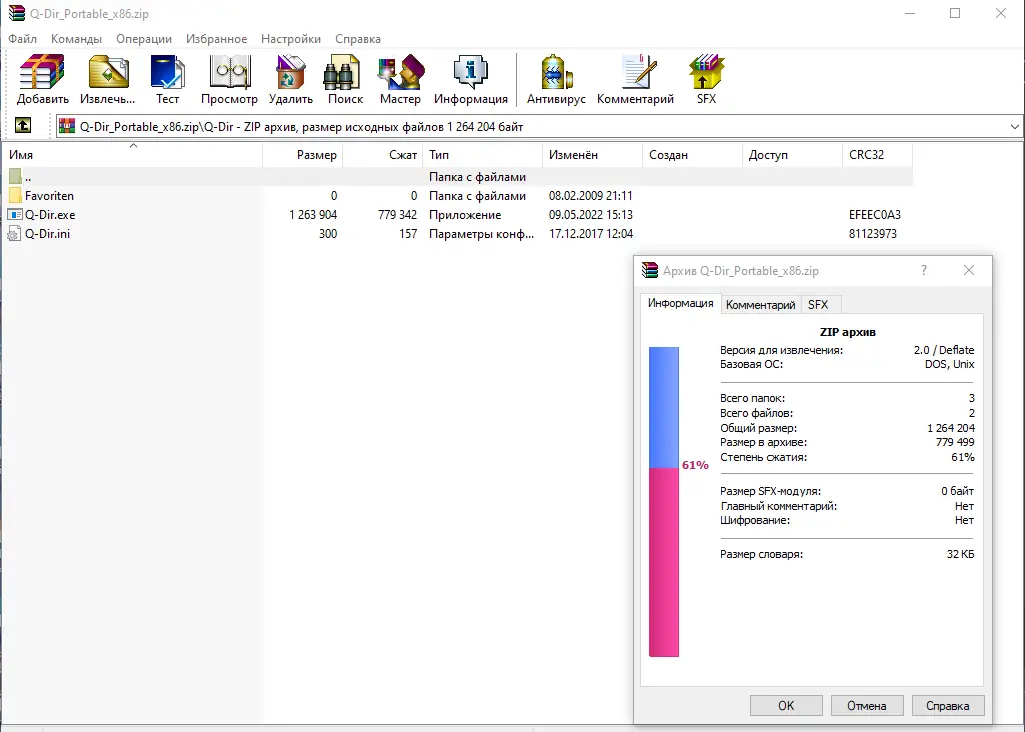Switch to the Комментарий tab in dialog
Image resolution: width=1025 pixels, height=732 pixels.
760,305
